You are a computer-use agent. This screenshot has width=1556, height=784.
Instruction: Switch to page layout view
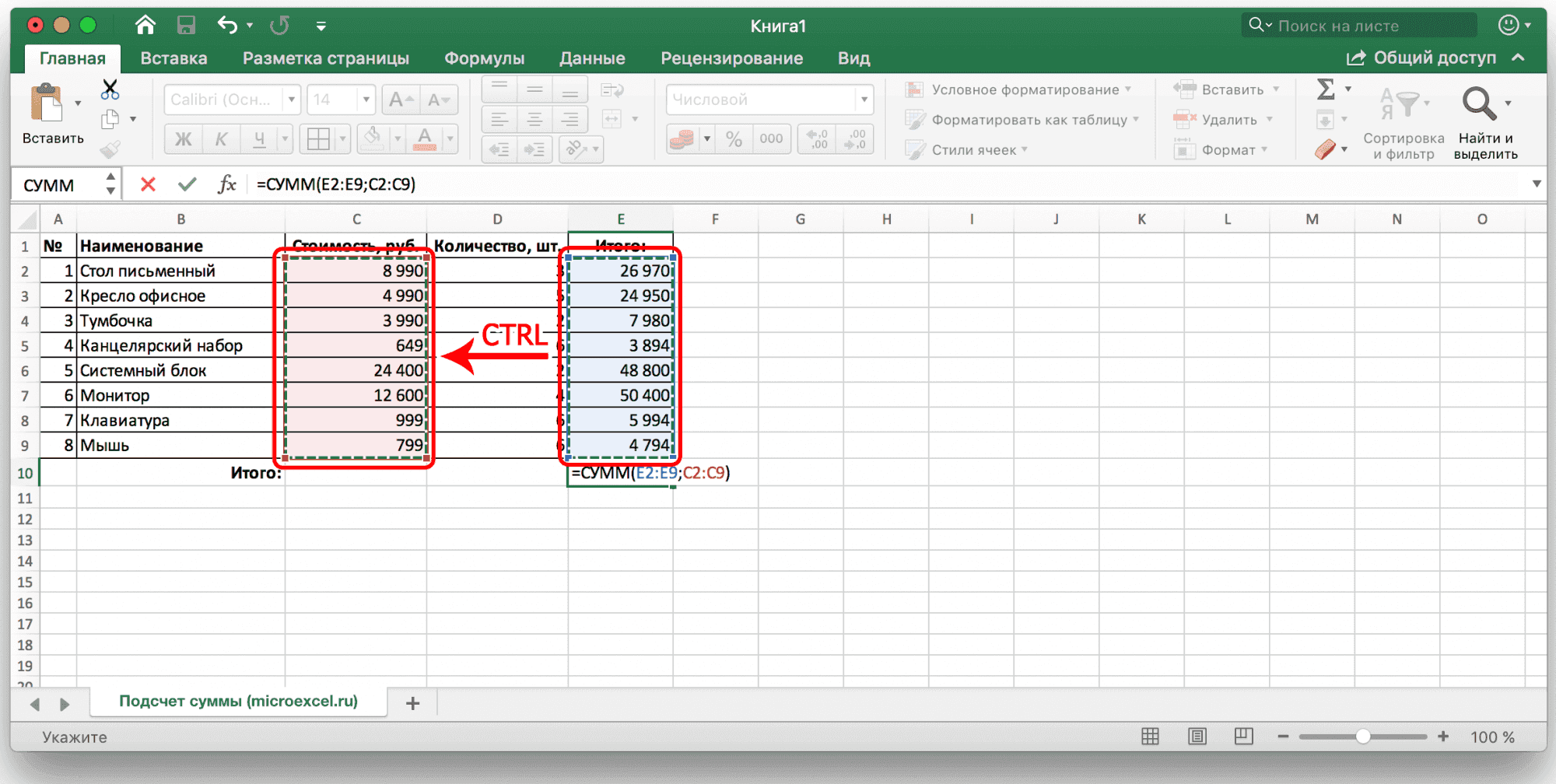click(x=1197, y=737)
